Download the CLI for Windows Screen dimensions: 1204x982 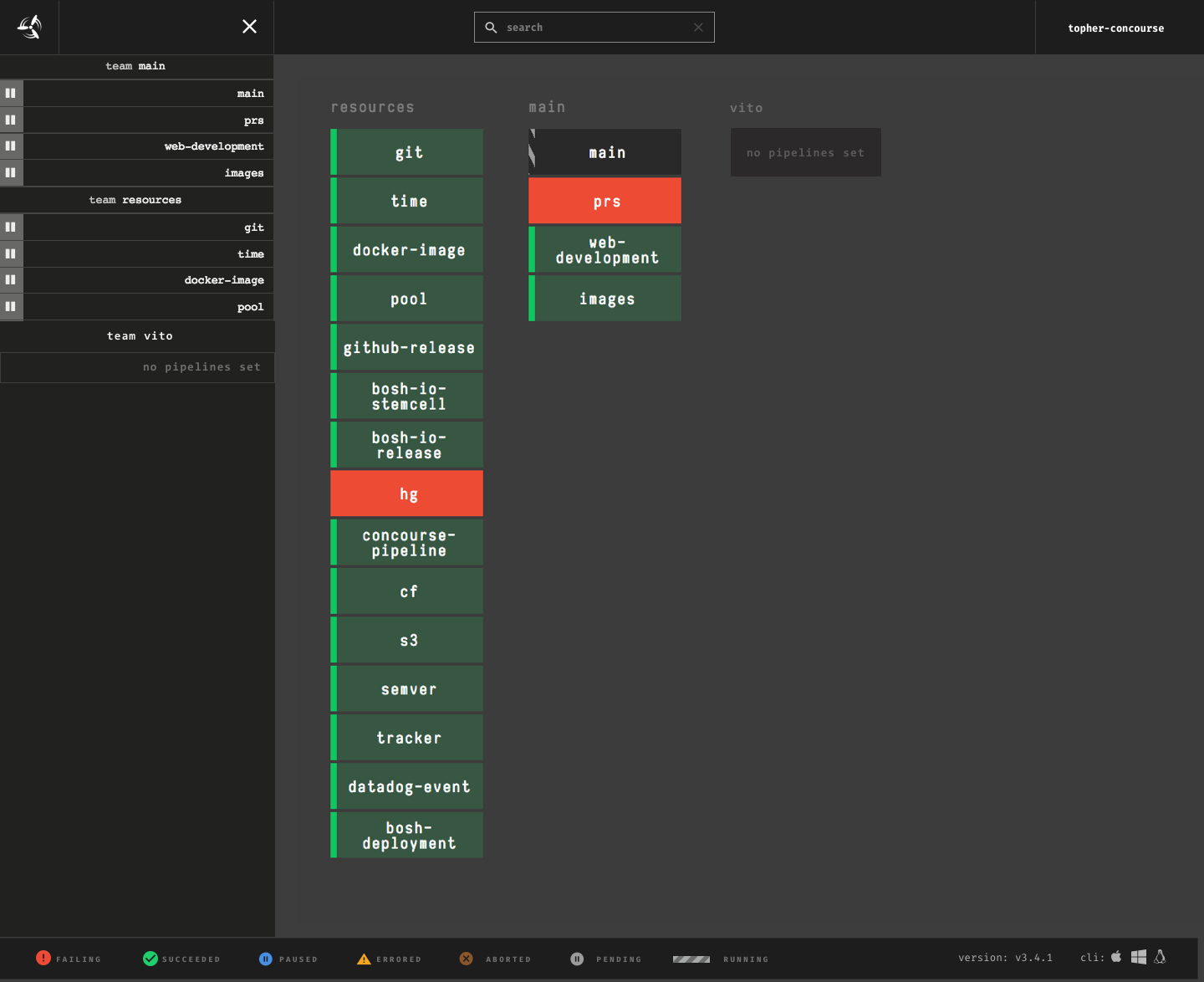pos(1139,957)
